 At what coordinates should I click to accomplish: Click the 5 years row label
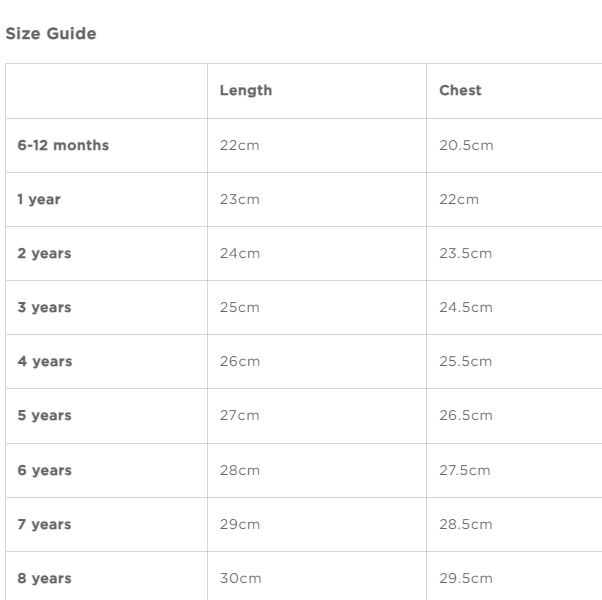(44, 415)
